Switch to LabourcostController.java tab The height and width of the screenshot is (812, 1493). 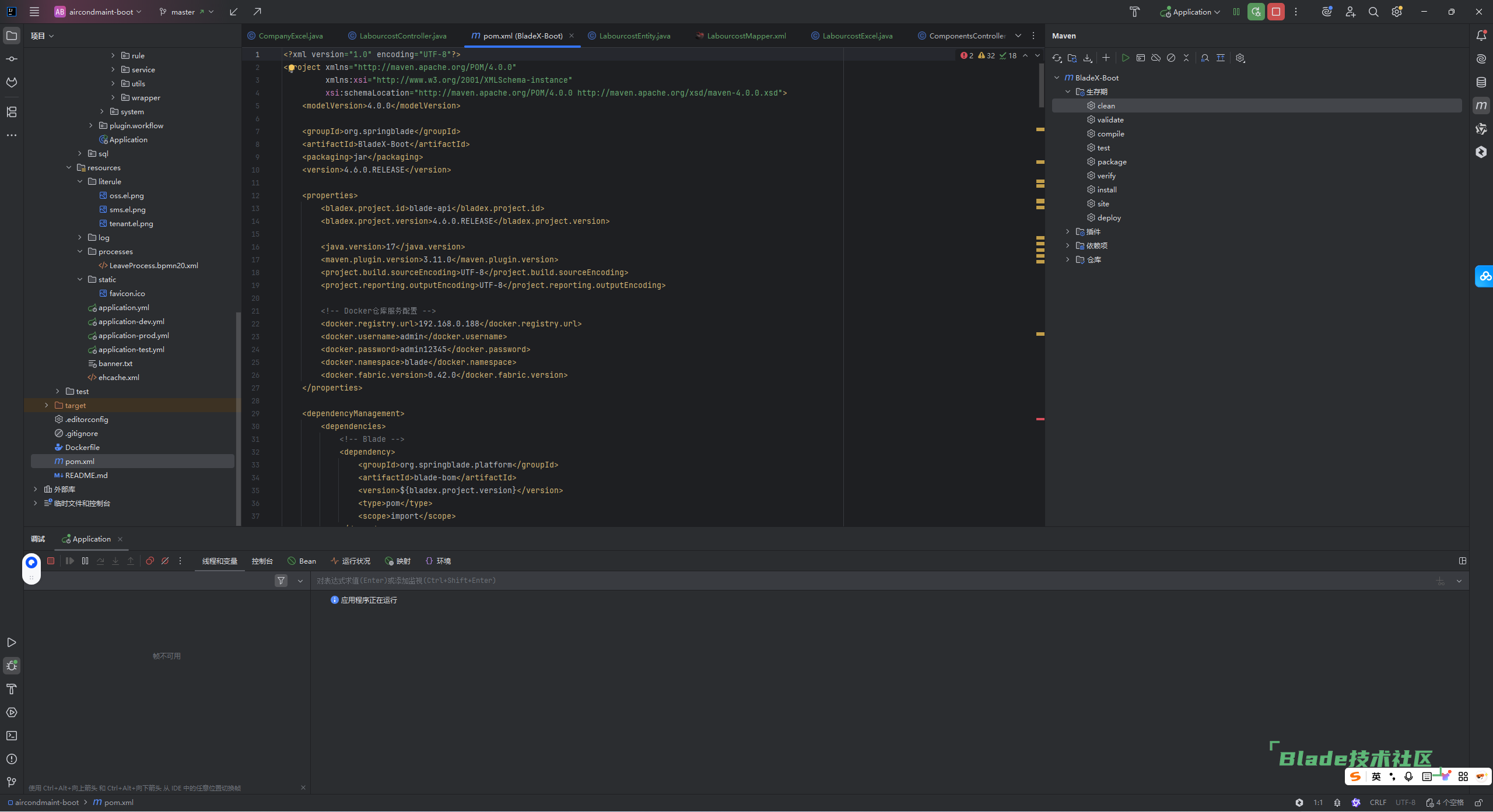[x=397, y=36]
